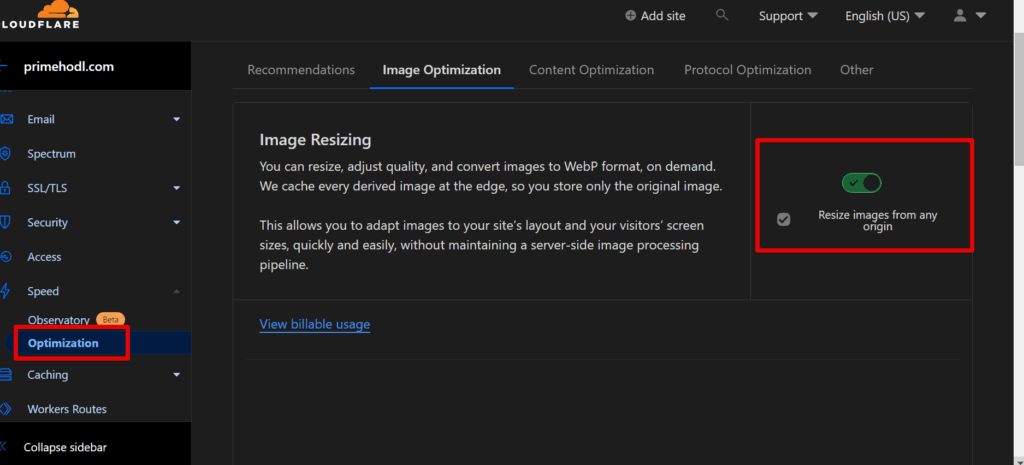Open the Support dropdown menu
Viewport: 1024px width, 465px height.
tap(788, 16)
